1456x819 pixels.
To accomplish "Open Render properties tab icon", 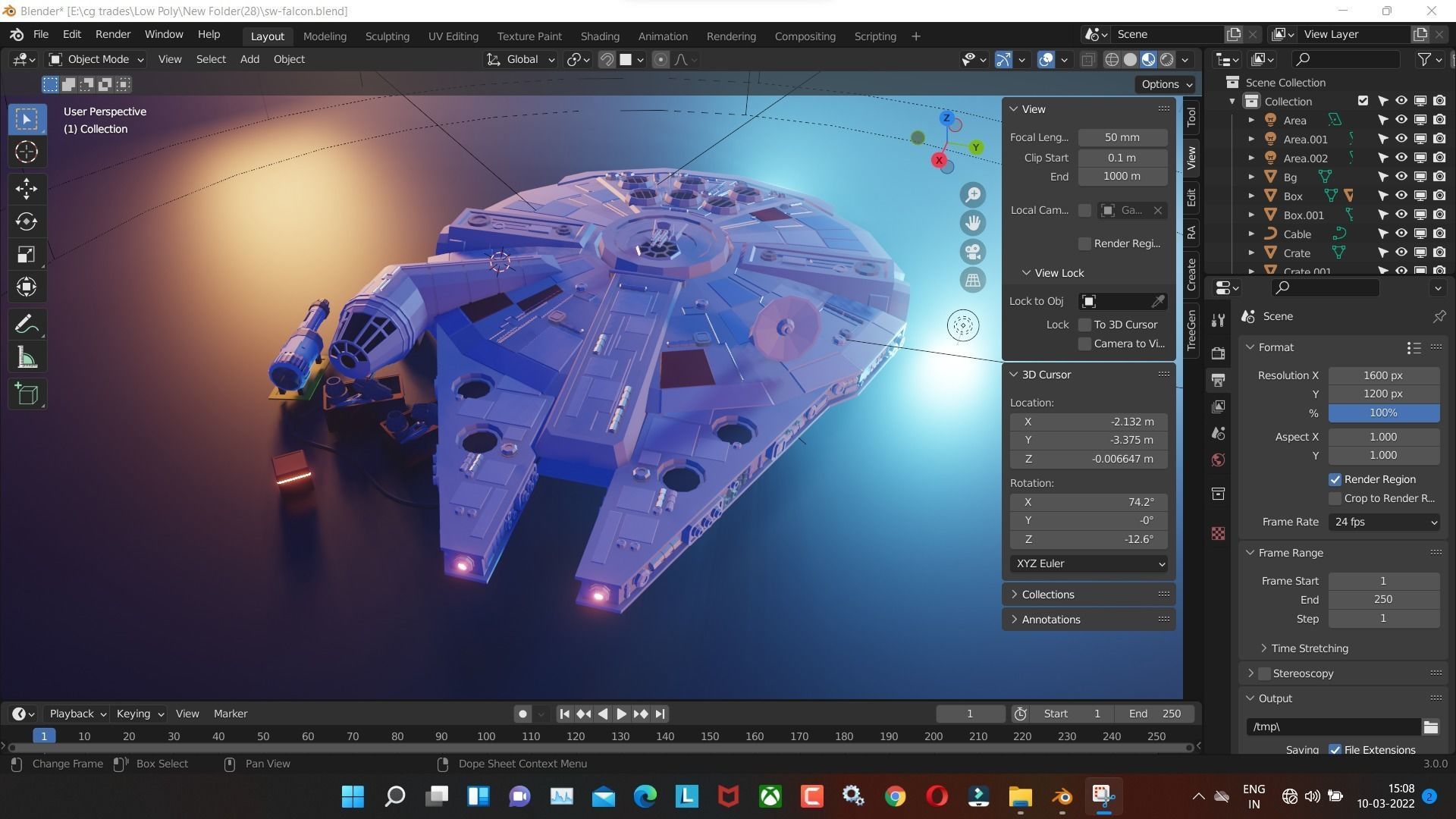I will pos(1218,353).
